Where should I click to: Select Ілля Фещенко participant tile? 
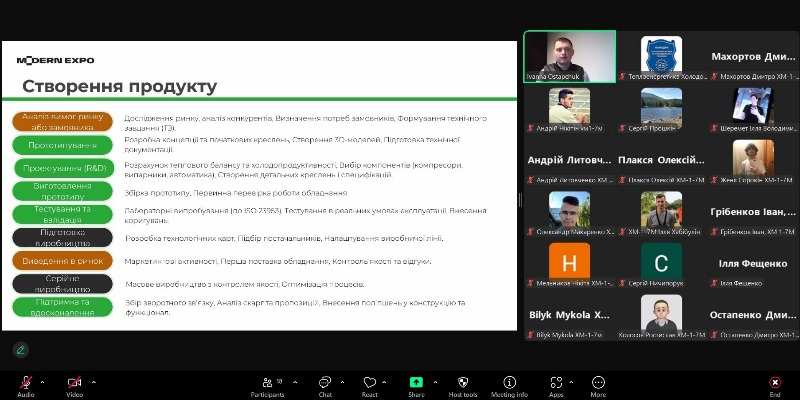click(753, 264)
